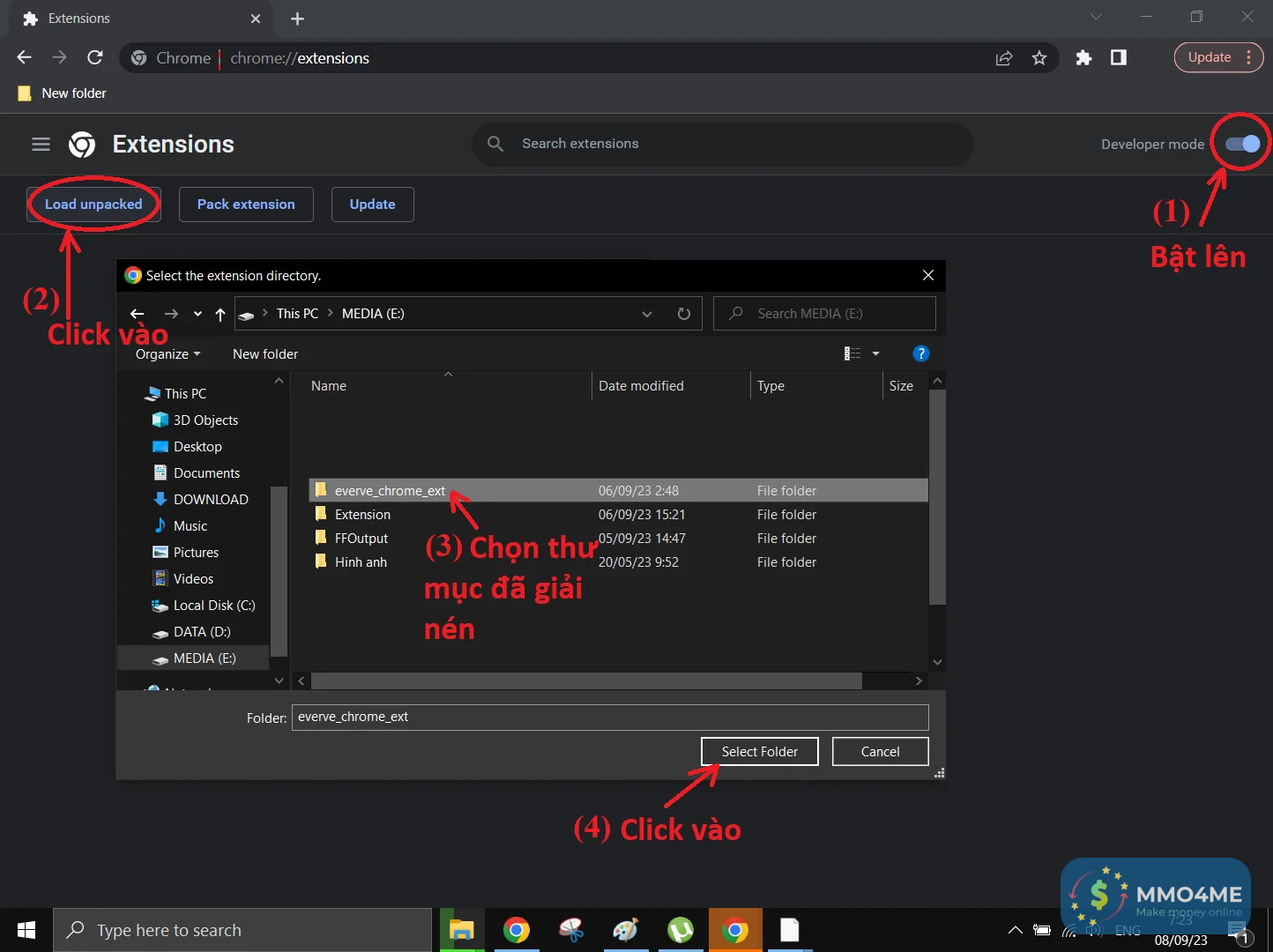1273x952 pixels.
Task: Click the Load unpacked button
Action: [93, 204]
